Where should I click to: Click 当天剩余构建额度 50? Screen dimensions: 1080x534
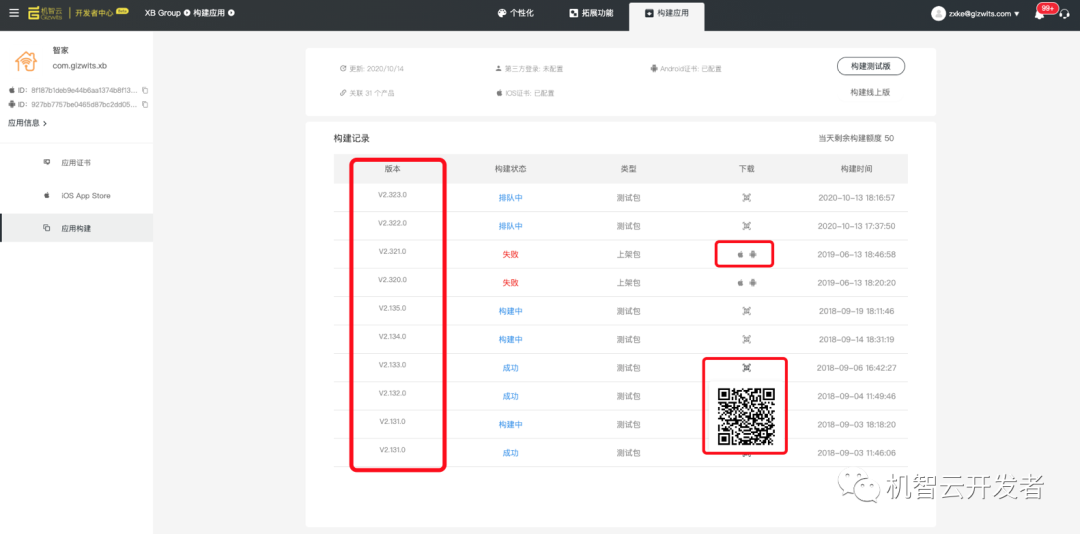coord(856,138)
